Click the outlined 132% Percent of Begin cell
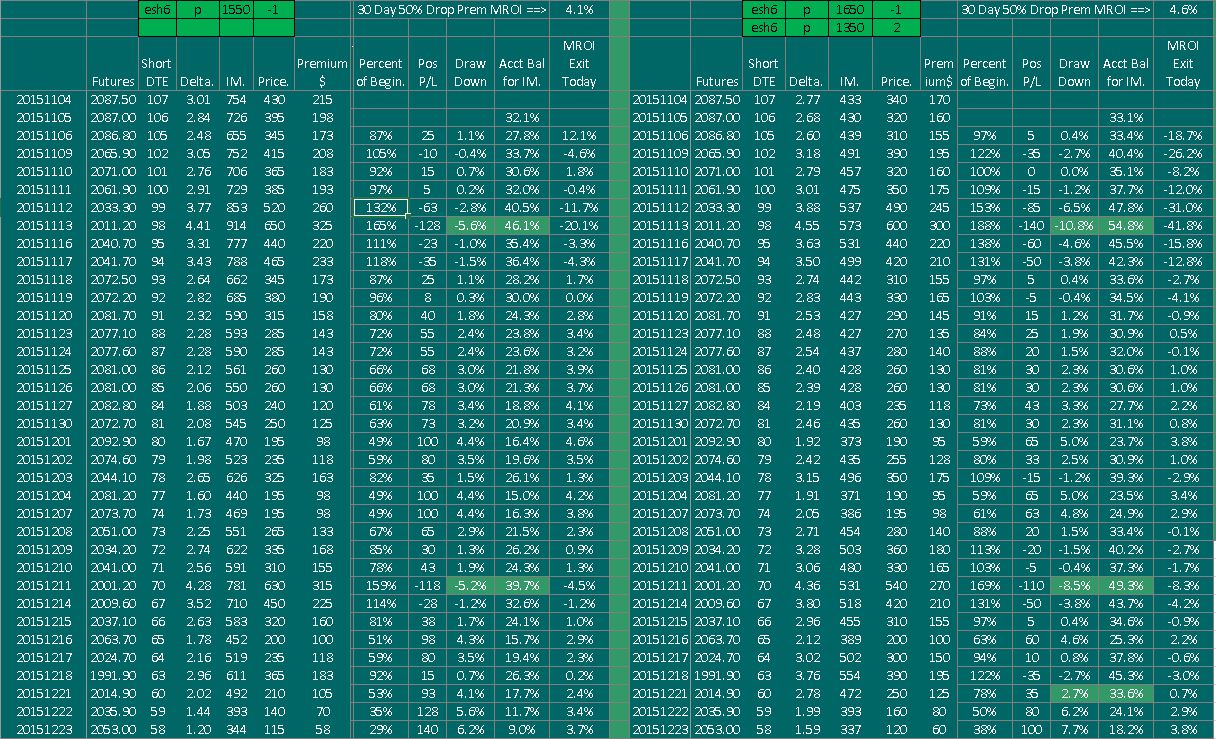 [x=380, y=208]
